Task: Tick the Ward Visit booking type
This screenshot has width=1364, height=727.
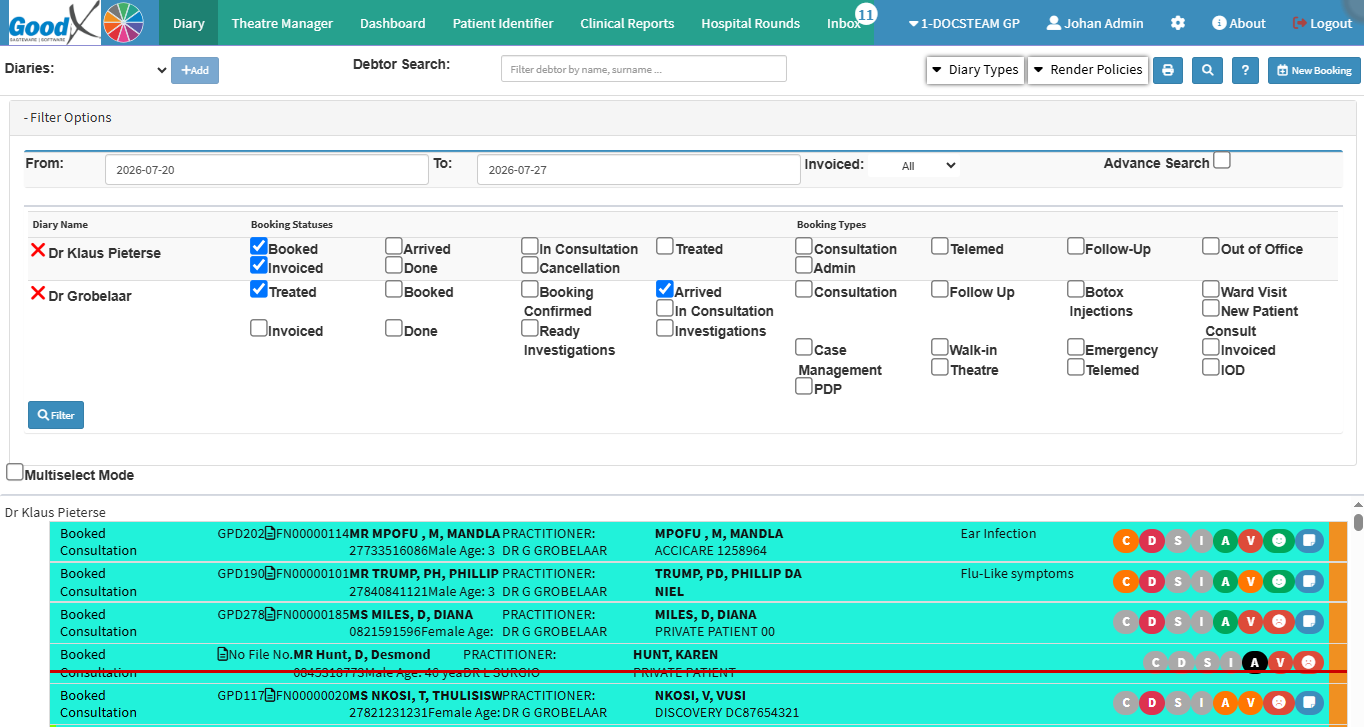Action: coord(1211,289)
